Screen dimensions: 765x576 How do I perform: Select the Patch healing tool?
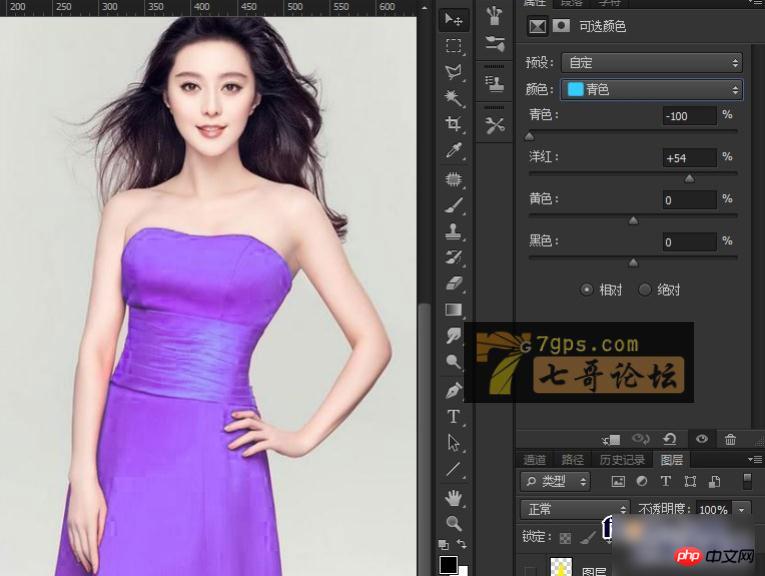453,179
